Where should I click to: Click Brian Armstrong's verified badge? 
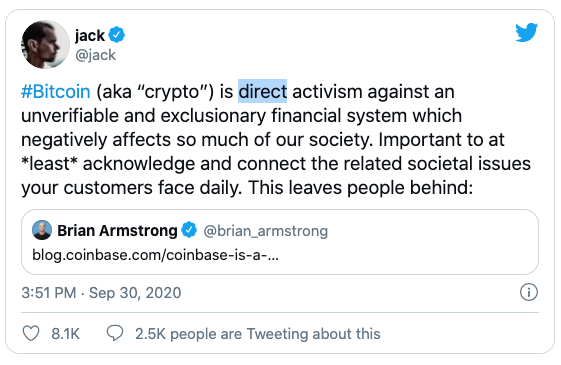[189, 230]
